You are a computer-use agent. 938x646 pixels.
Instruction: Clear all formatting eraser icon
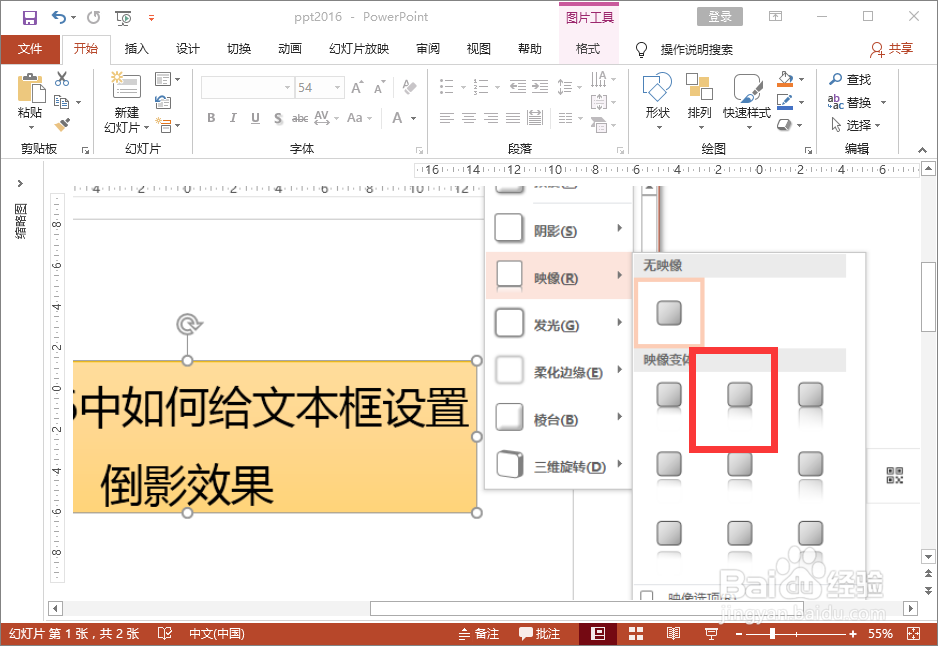coord(409,87)
